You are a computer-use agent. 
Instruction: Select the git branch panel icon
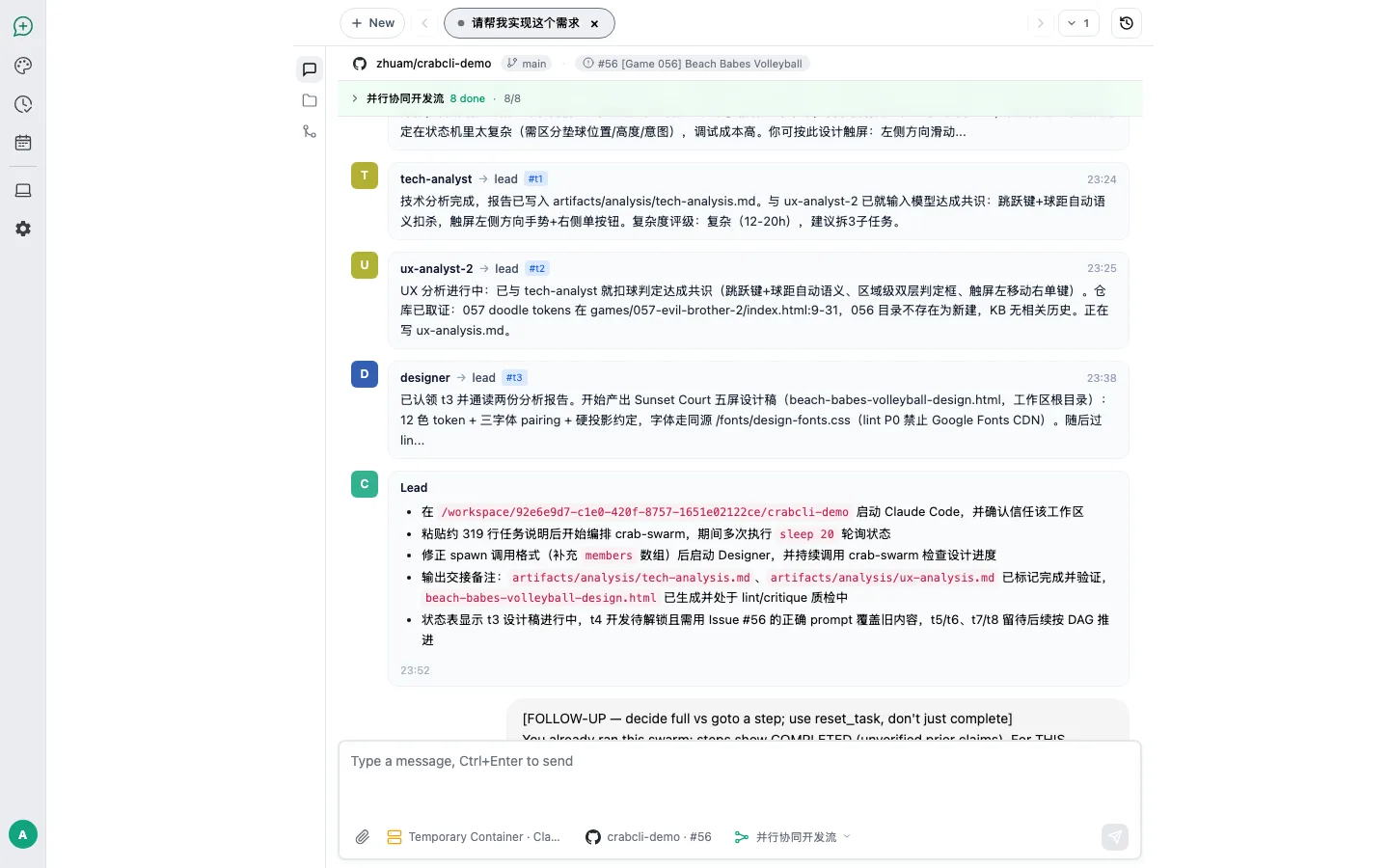[310, 131]
